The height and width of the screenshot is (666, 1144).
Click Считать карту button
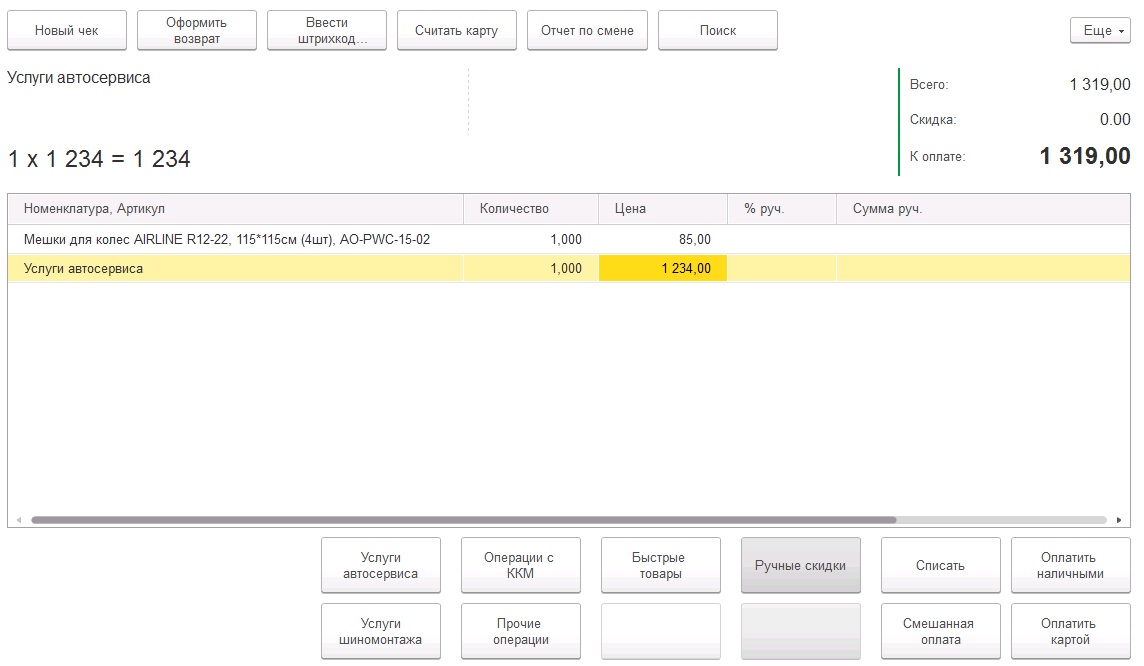point(457,31)
